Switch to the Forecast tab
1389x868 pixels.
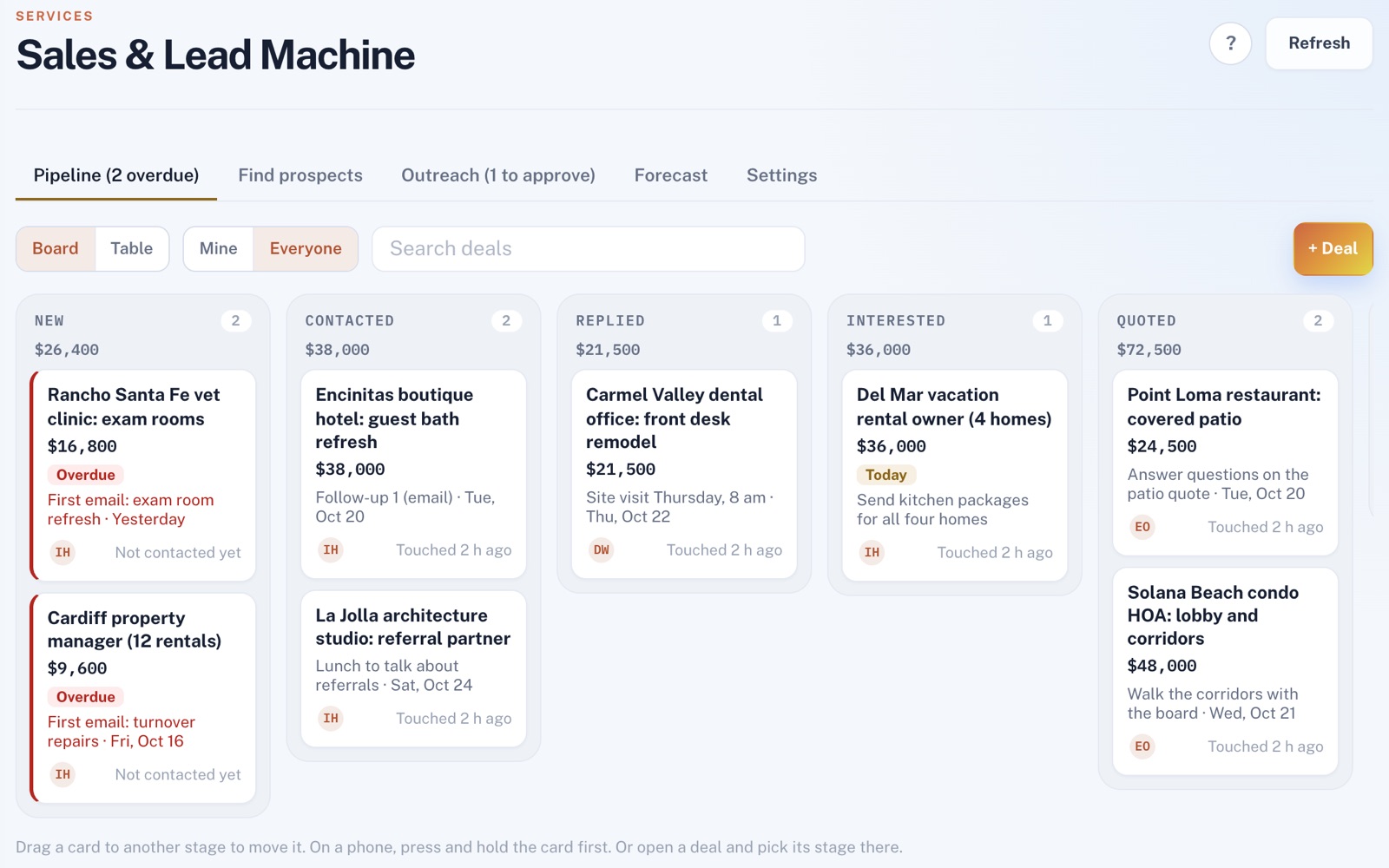pos(671,175)
